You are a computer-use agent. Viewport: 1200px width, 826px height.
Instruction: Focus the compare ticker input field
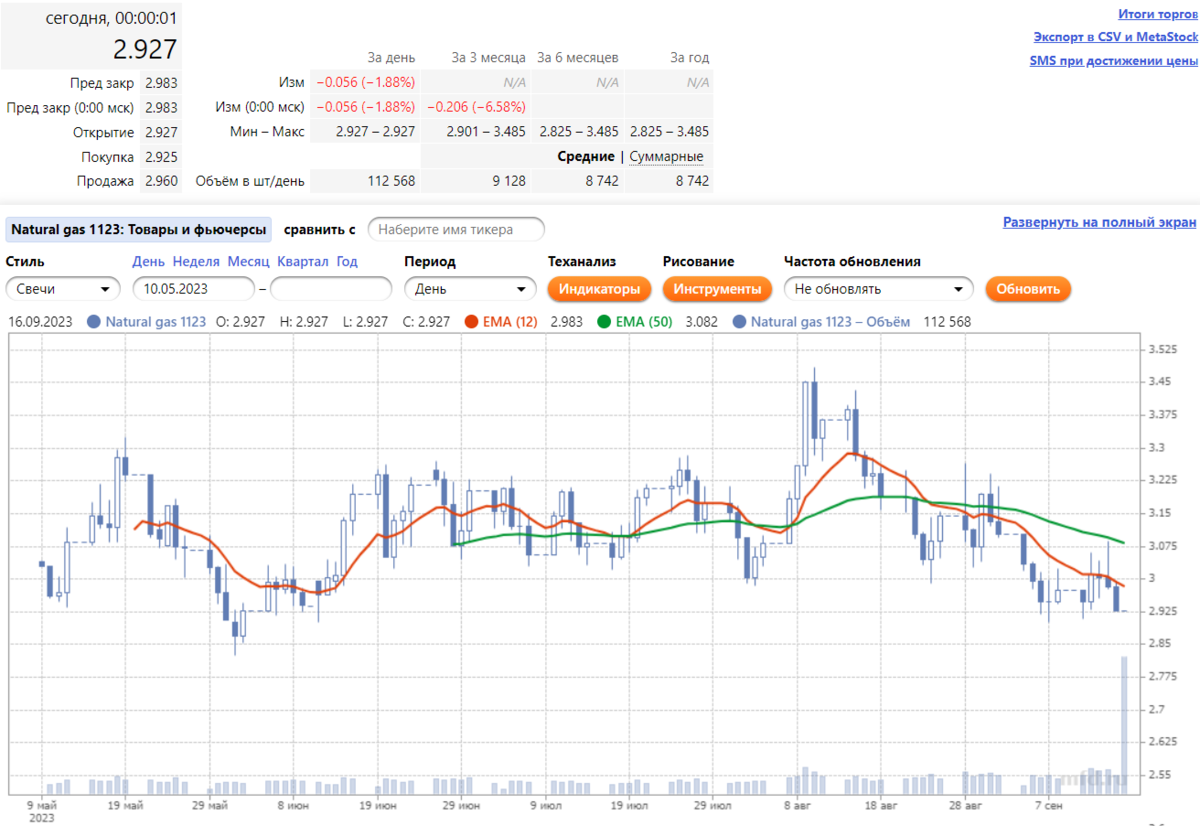(x=456, y=229)
